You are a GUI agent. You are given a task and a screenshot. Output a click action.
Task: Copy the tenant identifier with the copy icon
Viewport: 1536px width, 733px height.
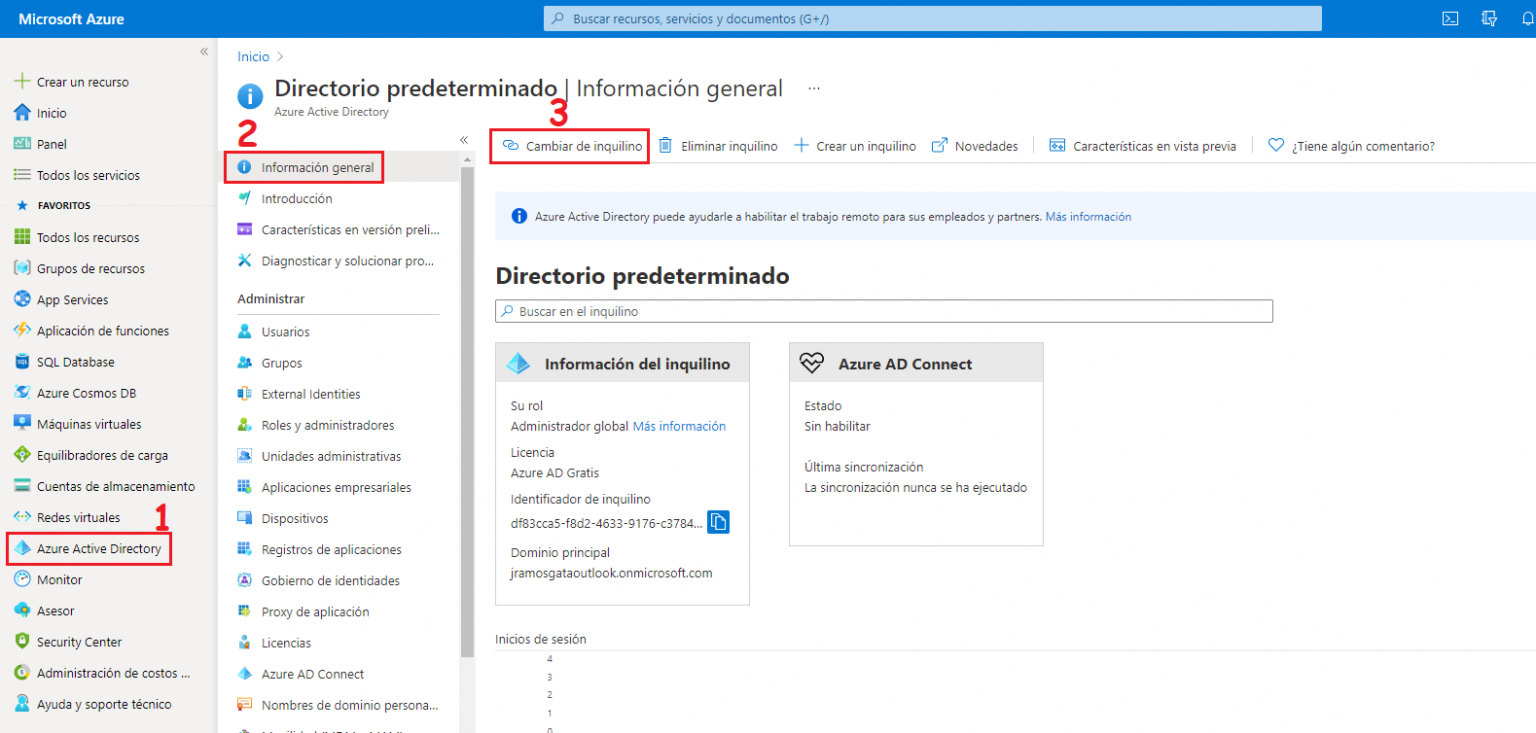point(718,521)
